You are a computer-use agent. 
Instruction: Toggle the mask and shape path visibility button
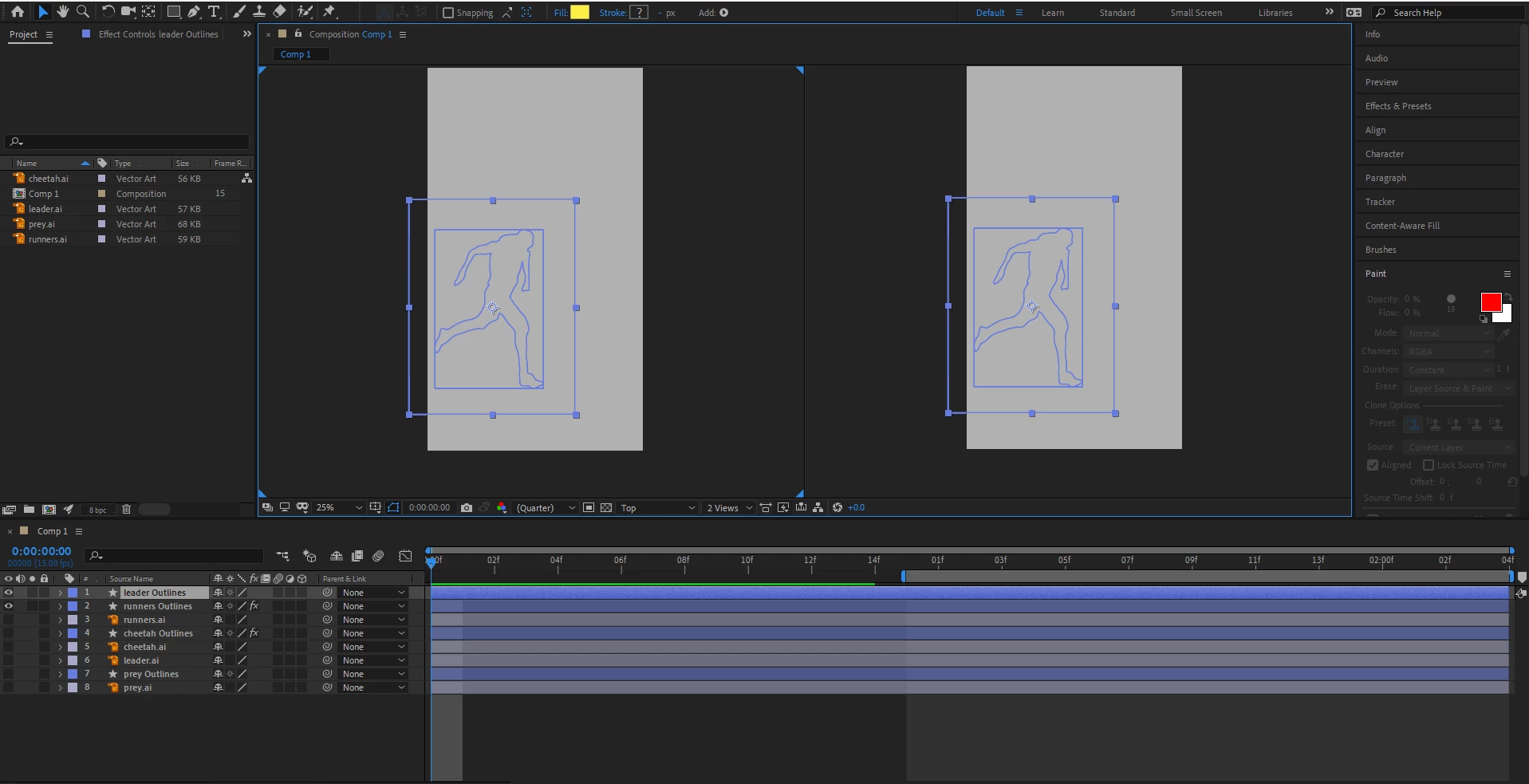tap(393, 507)
